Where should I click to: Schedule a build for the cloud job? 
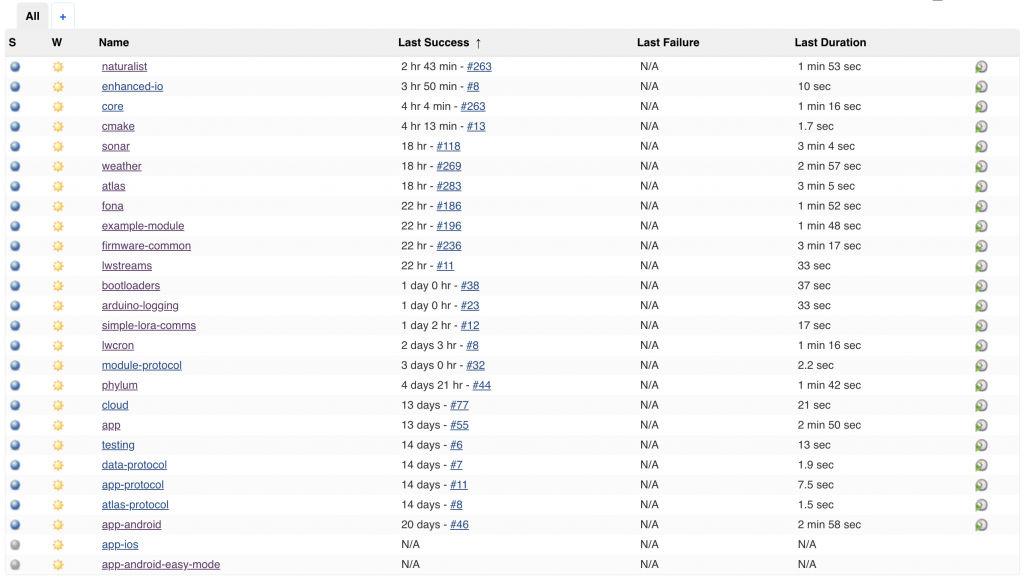point(981,406)
